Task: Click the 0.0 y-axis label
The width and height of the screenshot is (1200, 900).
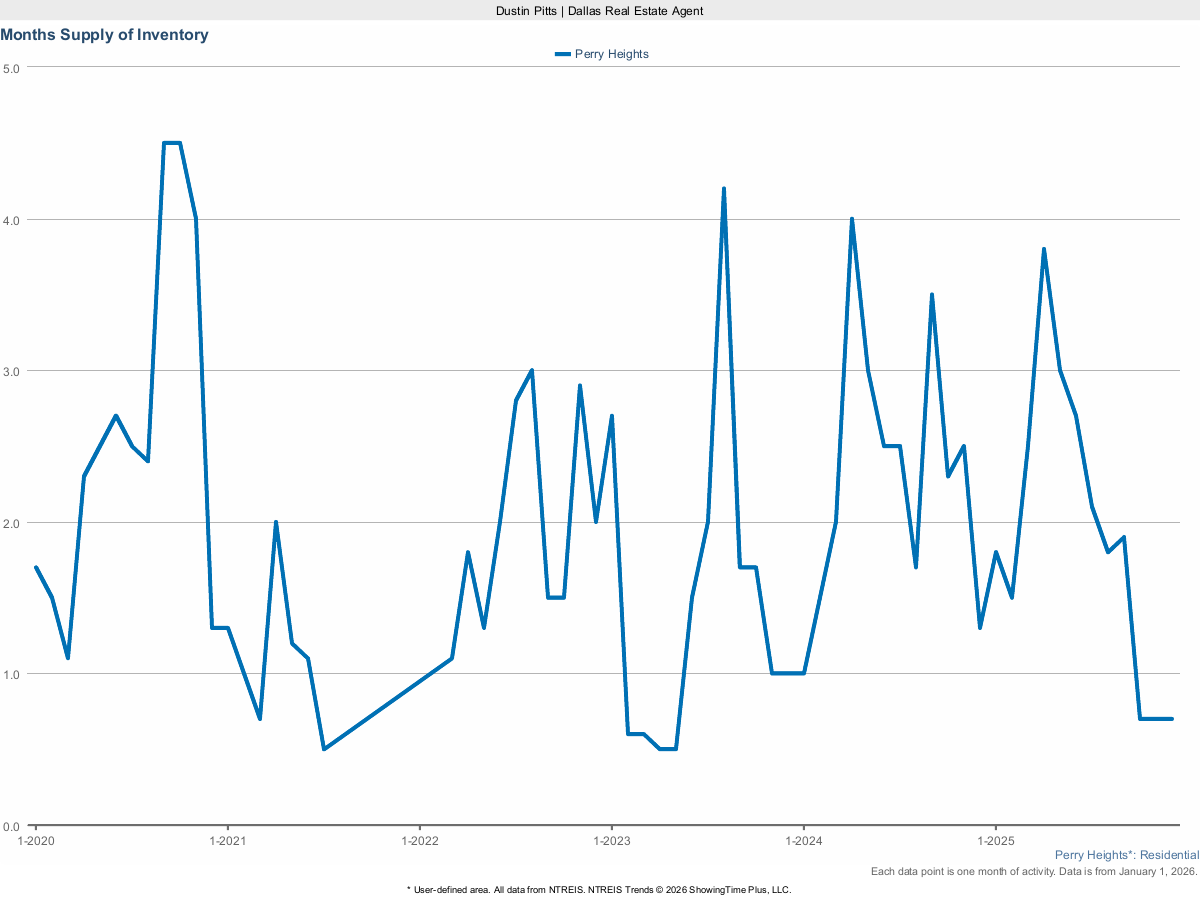Action: [x=12, y=826]
